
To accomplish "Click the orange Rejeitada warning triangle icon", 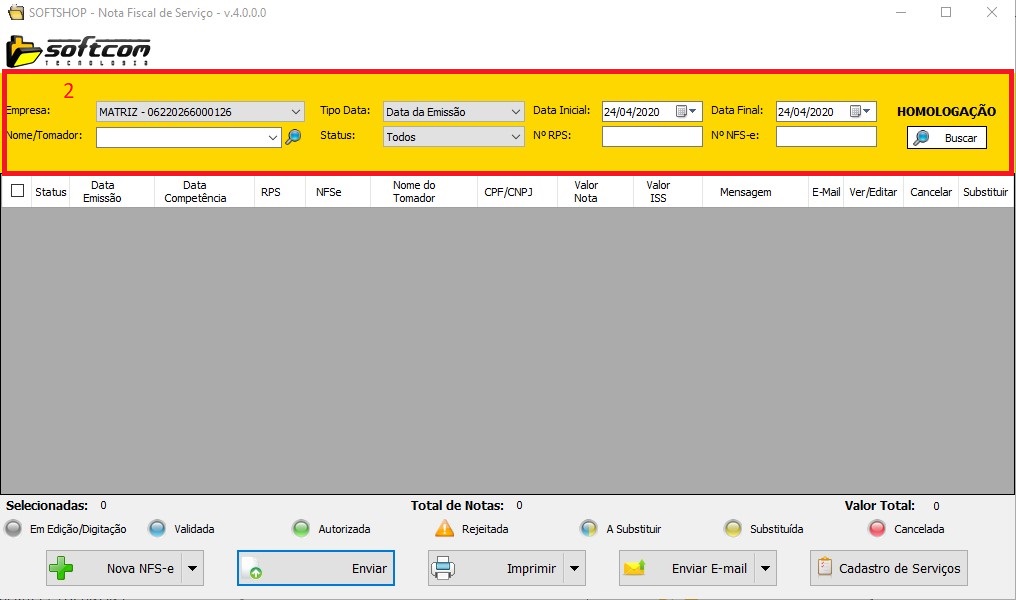I will pyautogui.click(x=444, y=529).
